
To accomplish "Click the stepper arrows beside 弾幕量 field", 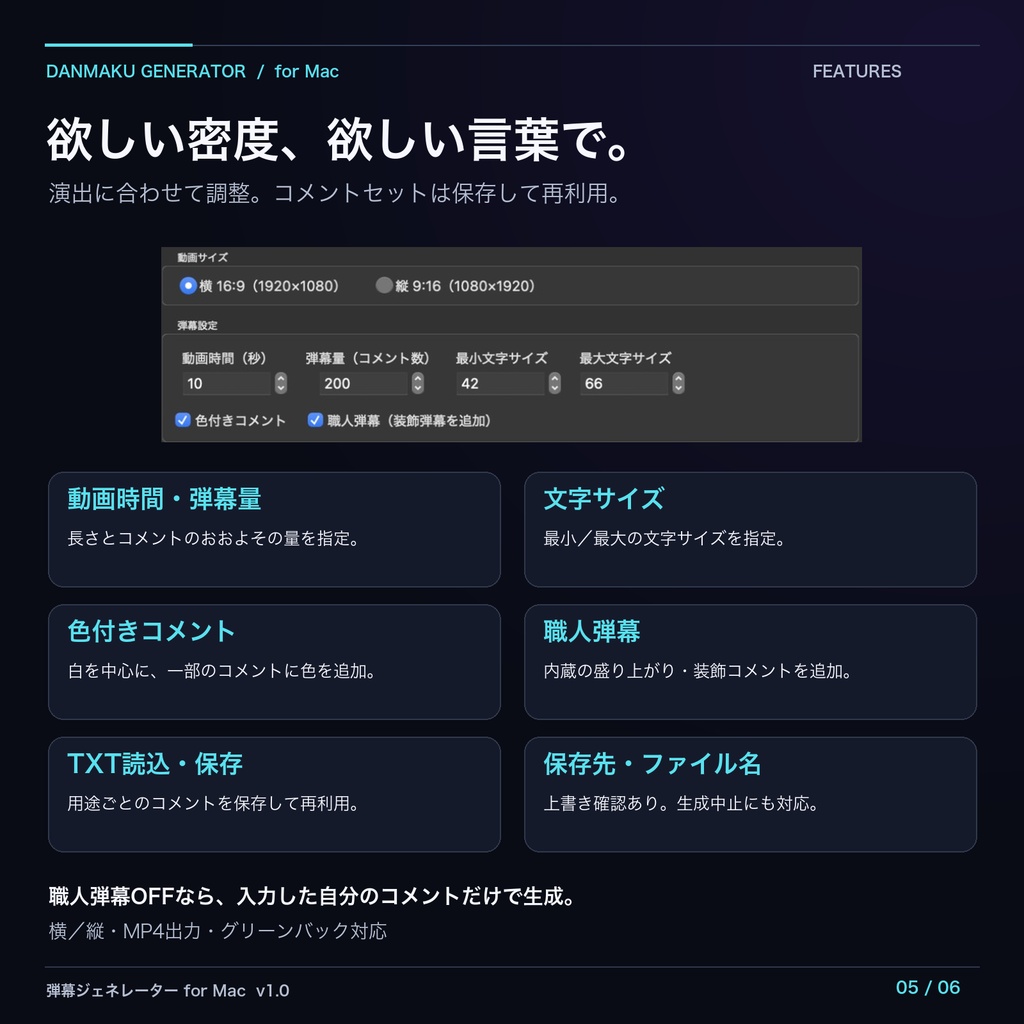I will (x=418, y=383).
